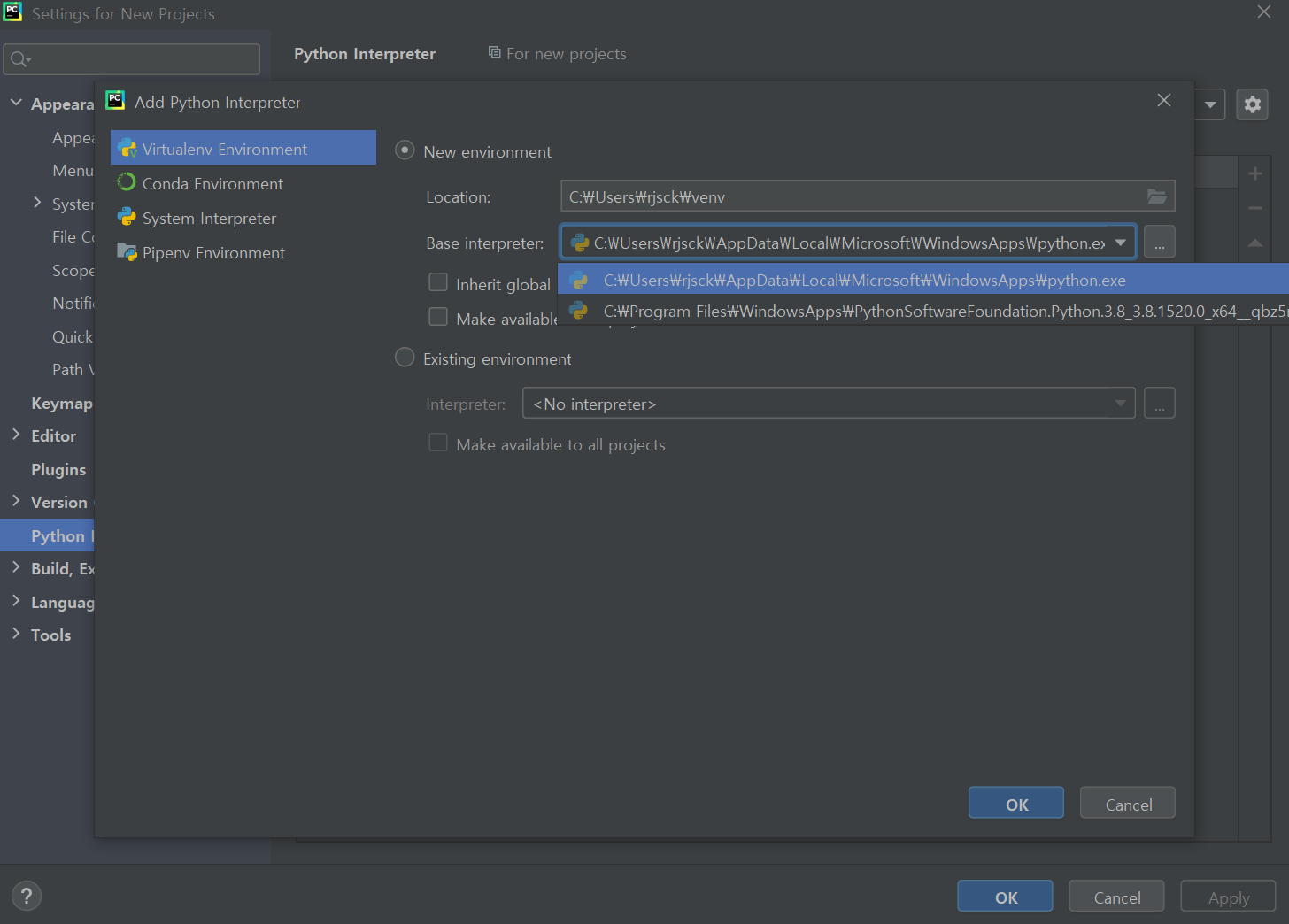Select Pipenv Environment option
The width and height of the screenshot is (1289, 924).
243,252
